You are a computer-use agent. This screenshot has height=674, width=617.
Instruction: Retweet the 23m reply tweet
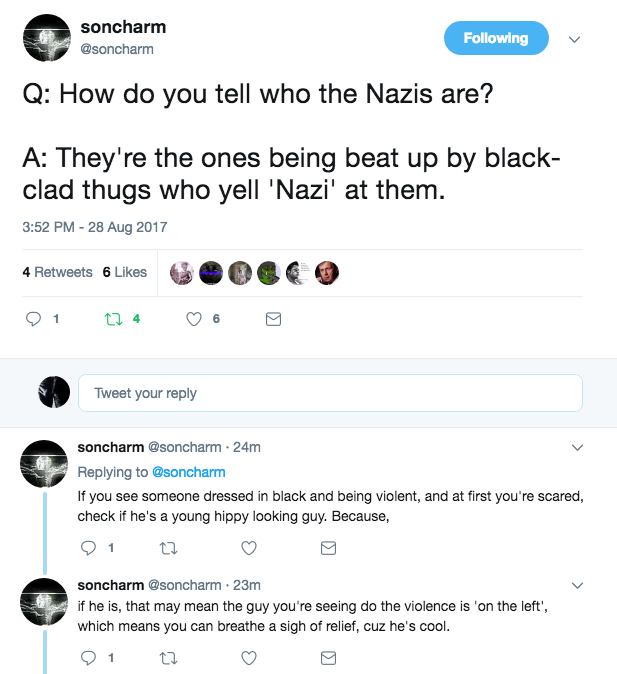click(x=168, y=658)
